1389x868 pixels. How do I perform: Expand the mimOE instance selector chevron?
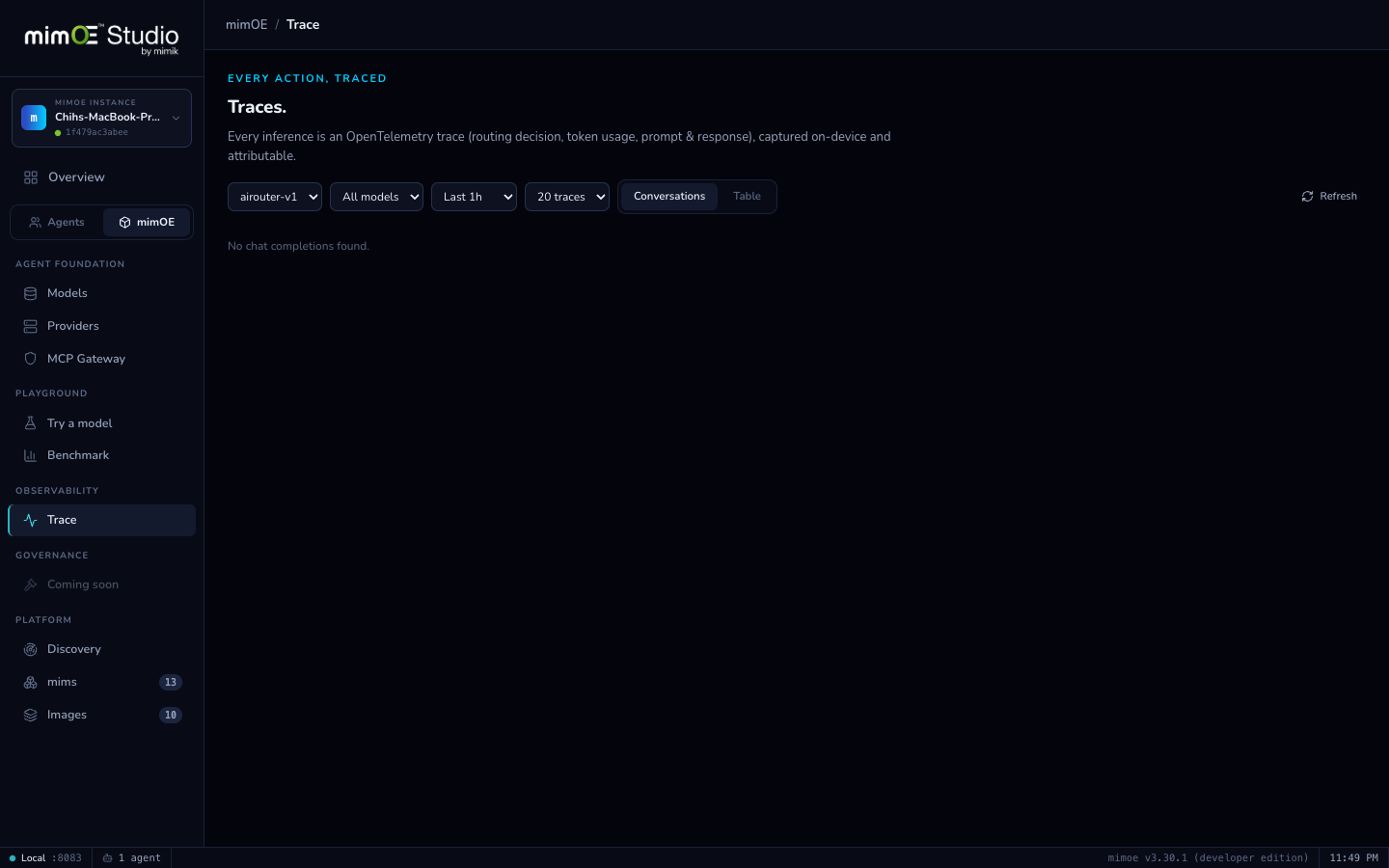[176, 118]
